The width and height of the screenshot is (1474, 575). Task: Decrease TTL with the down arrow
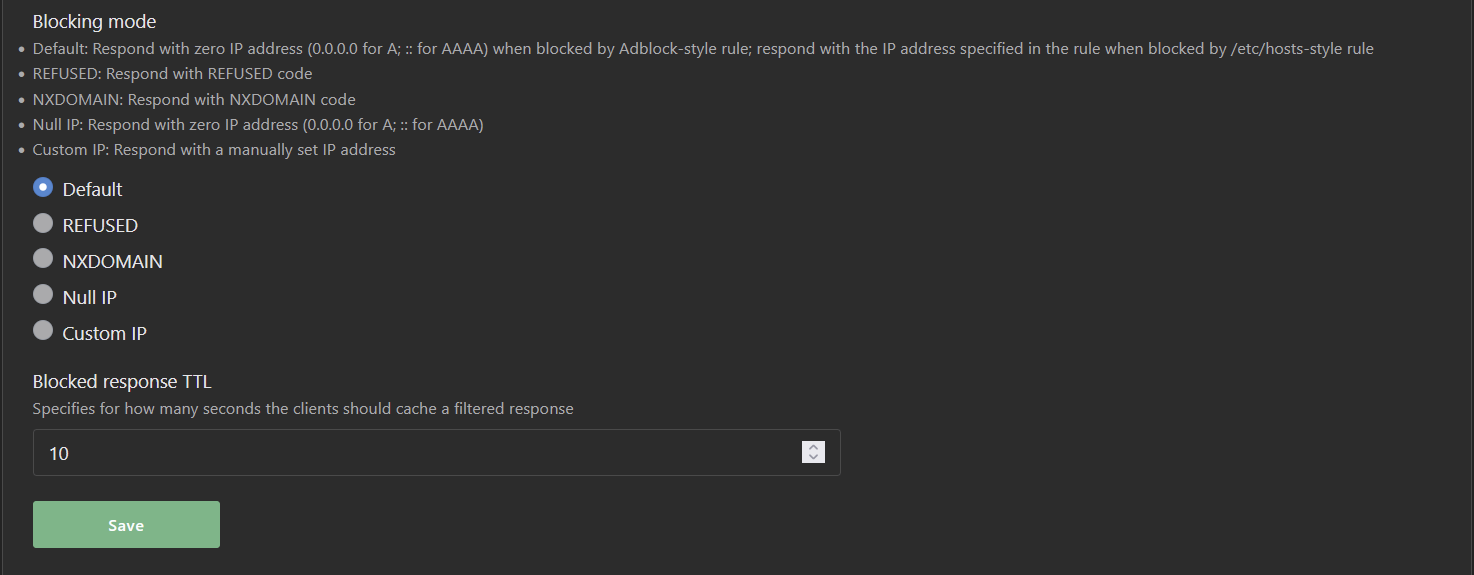click(814, 458)
